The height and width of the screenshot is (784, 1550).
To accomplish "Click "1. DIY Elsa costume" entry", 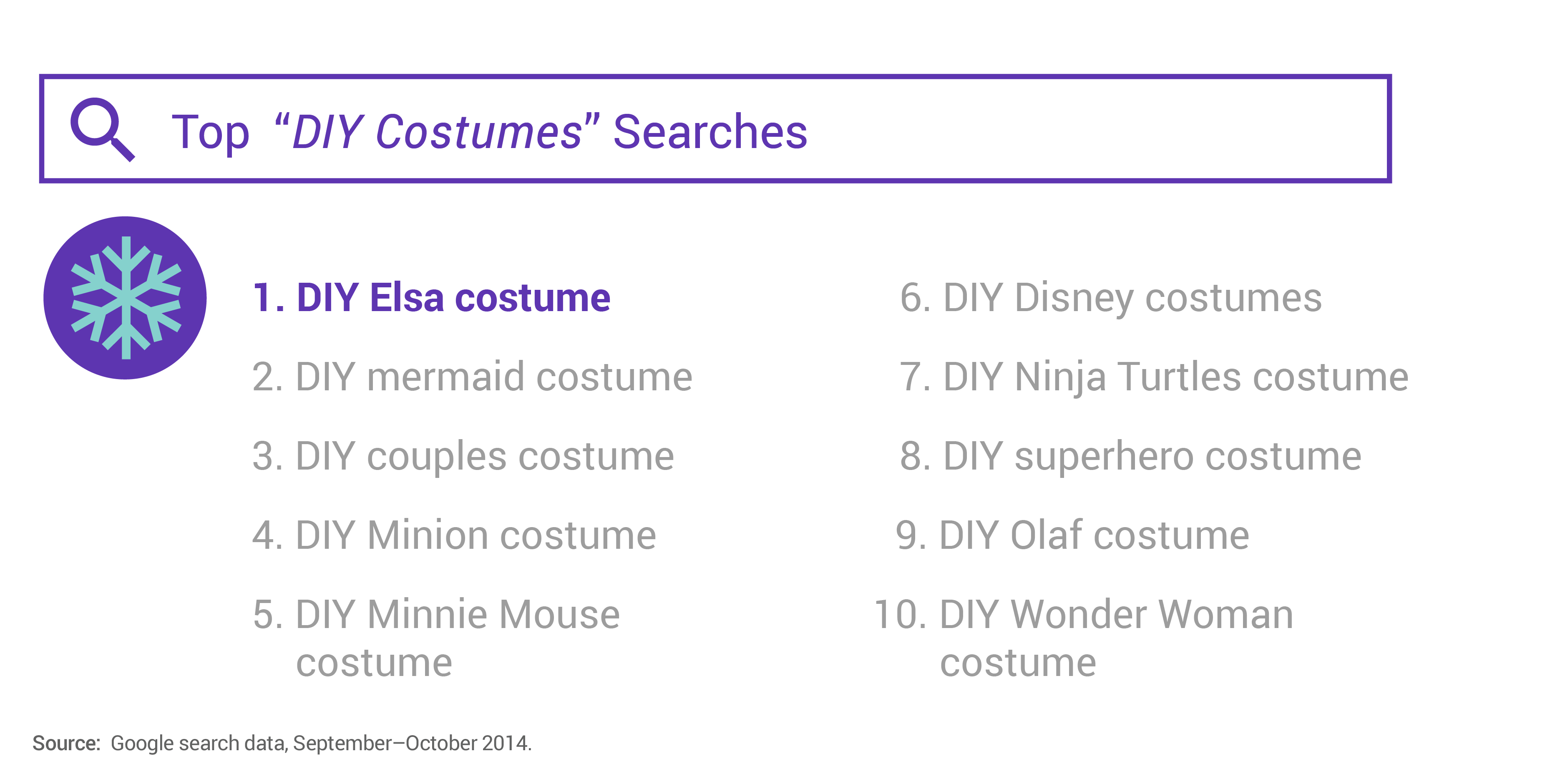I will point(431,297).
